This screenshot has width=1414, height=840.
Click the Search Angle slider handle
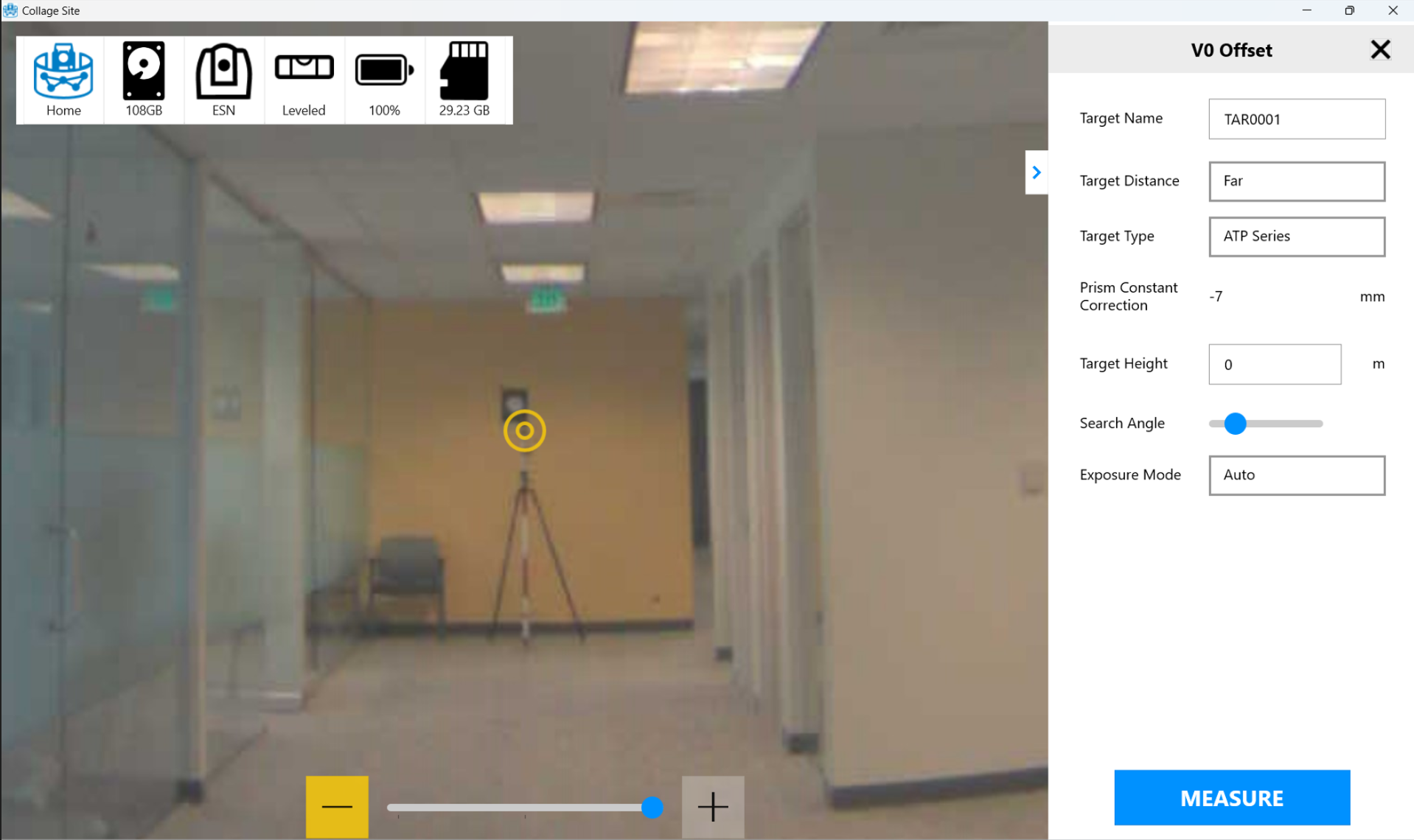[x=1235, y=424]
